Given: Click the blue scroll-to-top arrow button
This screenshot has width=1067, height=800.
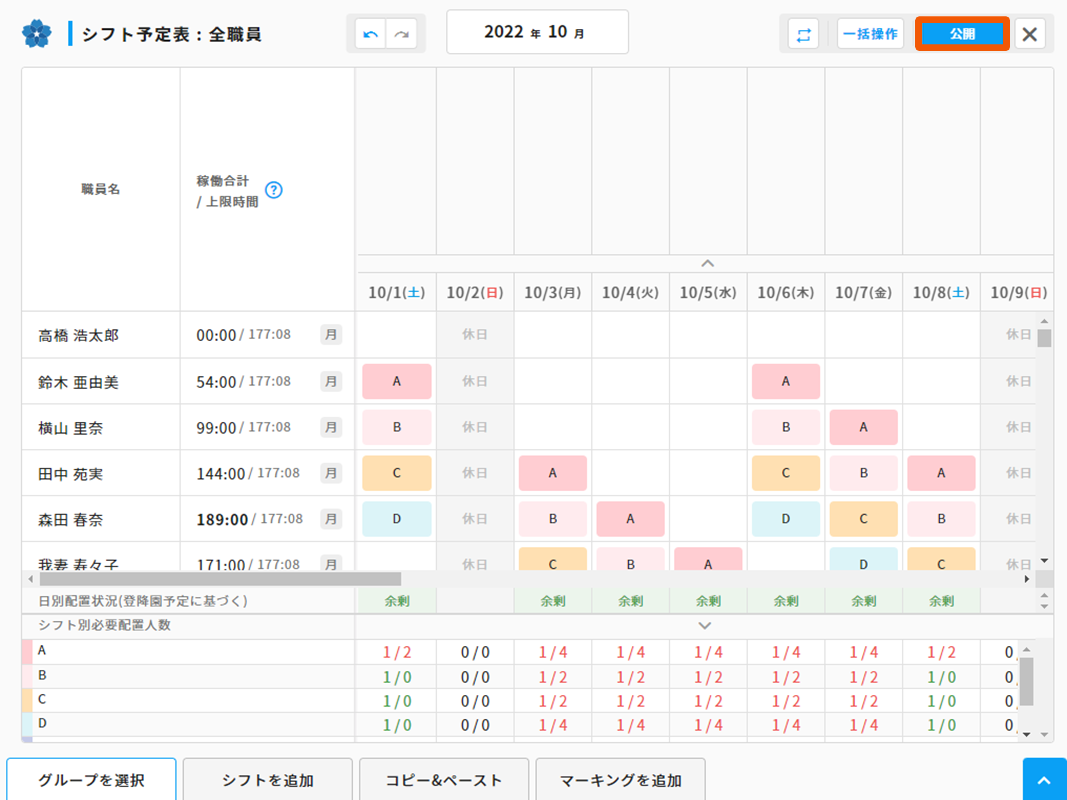Looking at the screenshot, I should click(x=1044, y=780).
